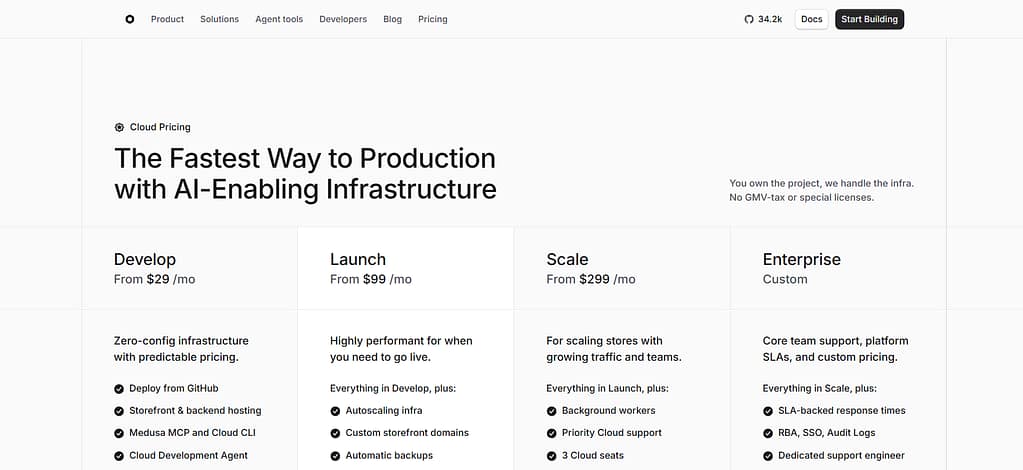Click the Deploy from GitHub feature text
This screenshot has width=1023, height=470.
[x=174, y=388]
